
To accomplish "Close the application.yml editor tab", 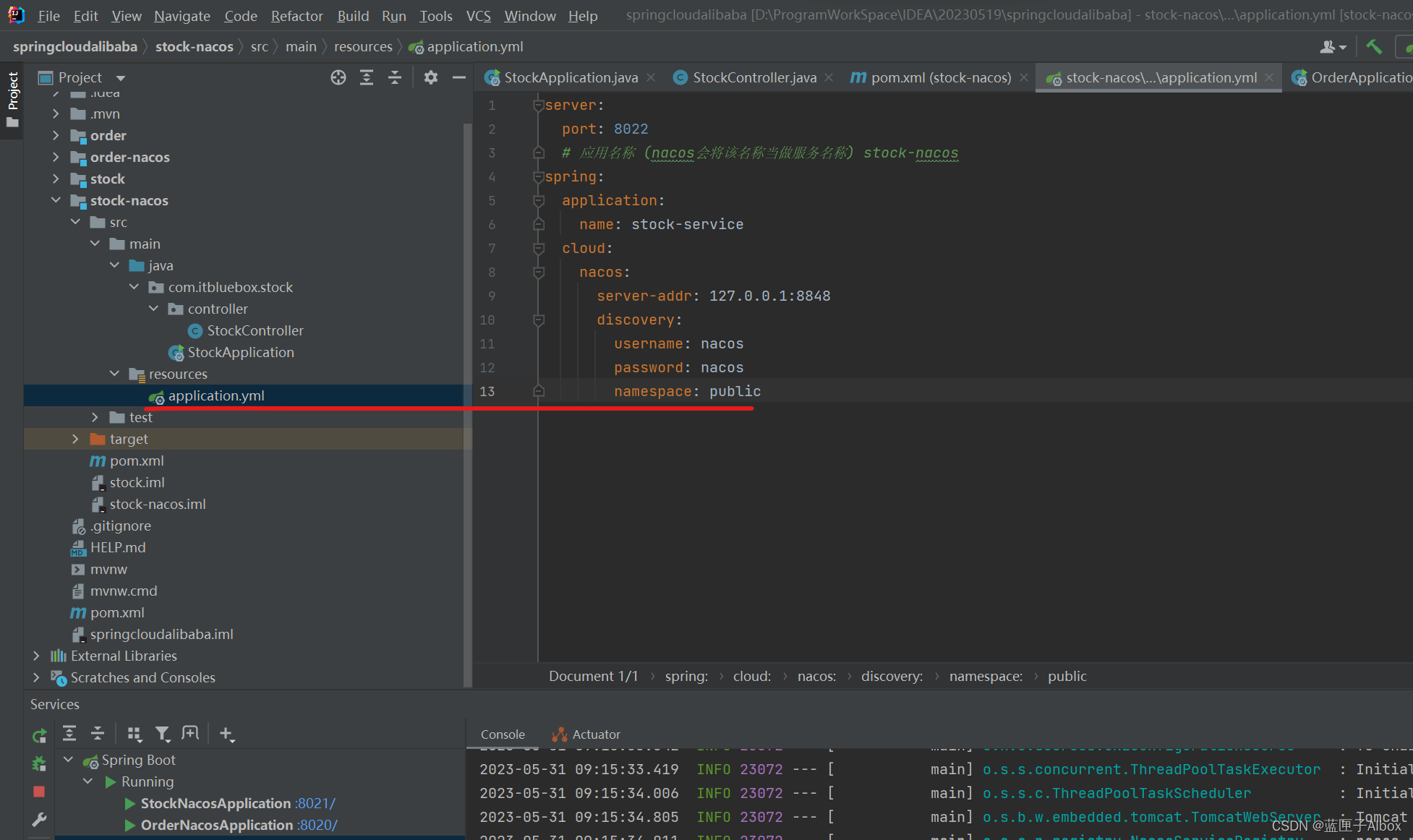I will [1269, 77].
